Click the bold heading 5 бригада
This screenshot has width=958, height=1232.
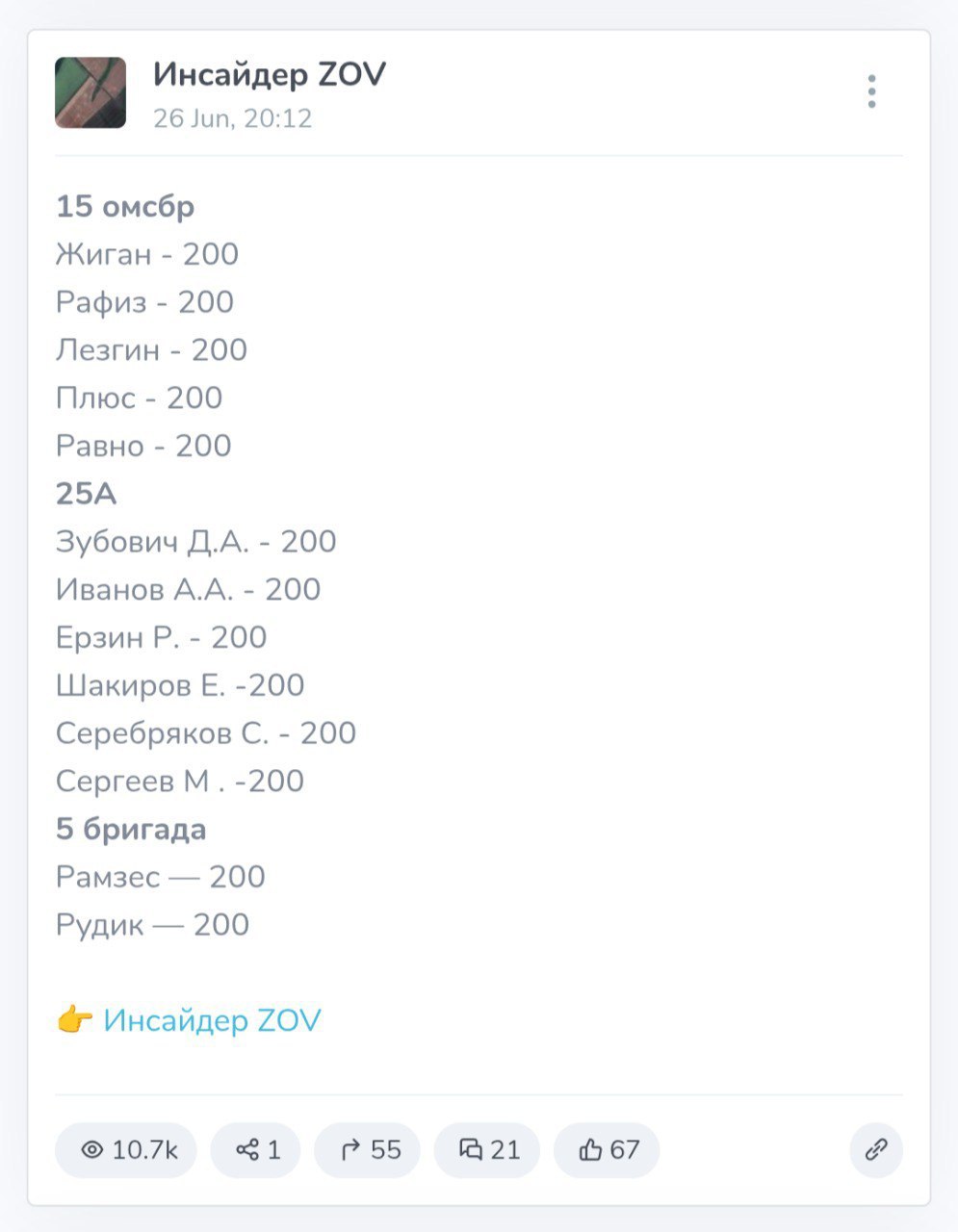click(x=131, y=829)
